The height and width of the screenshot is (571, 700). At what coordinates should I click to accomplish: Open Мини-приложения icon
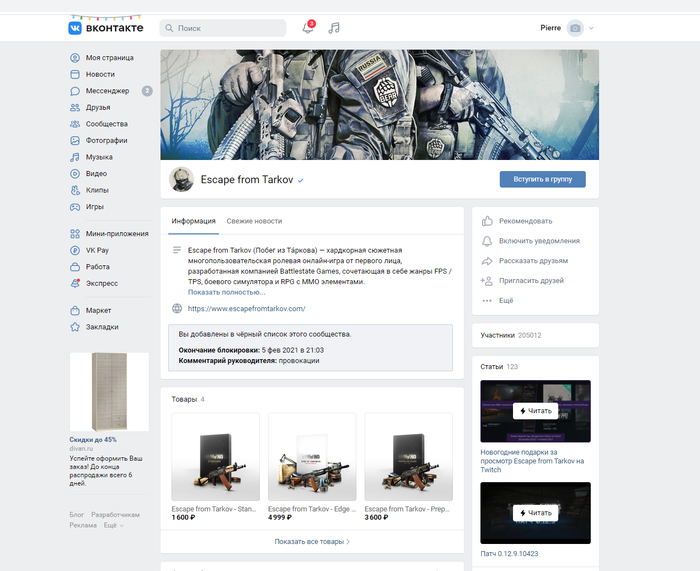75,233
